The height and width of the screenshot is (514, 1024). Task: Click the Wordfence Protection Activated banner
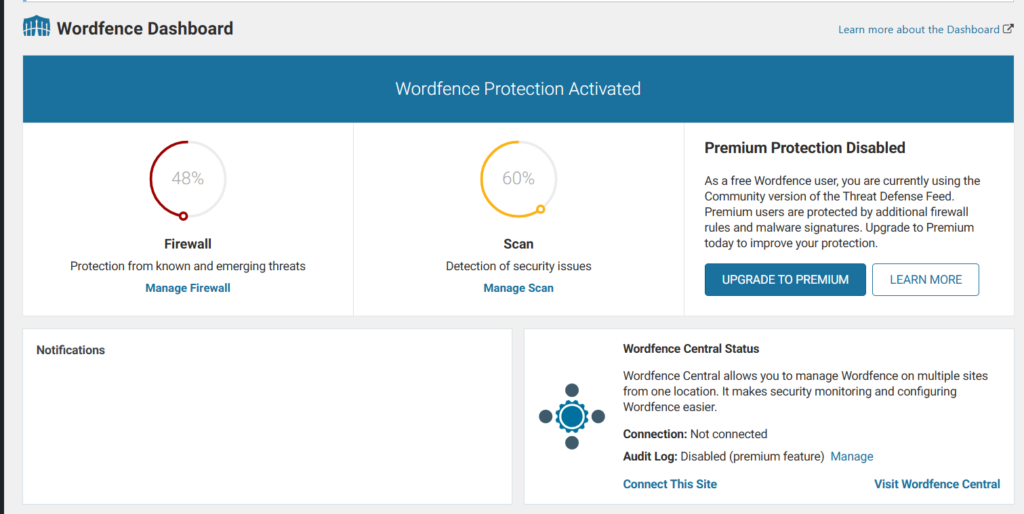pyautogui.click(x=518, y=89)
